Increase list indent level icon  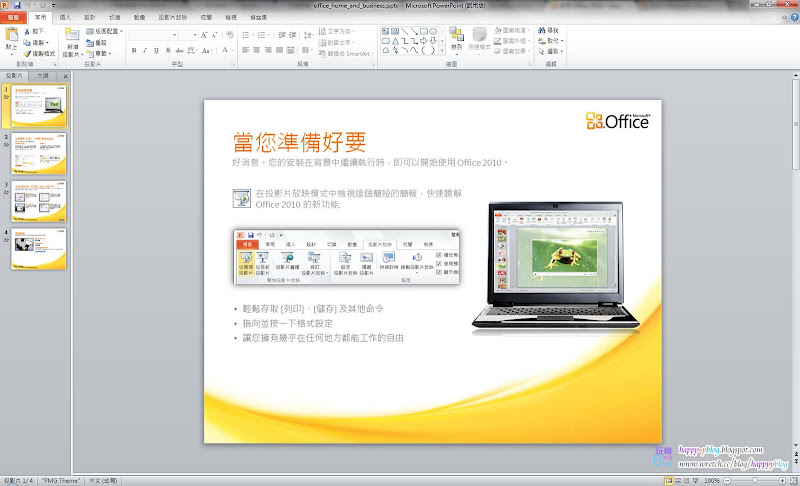coord(293,35)
